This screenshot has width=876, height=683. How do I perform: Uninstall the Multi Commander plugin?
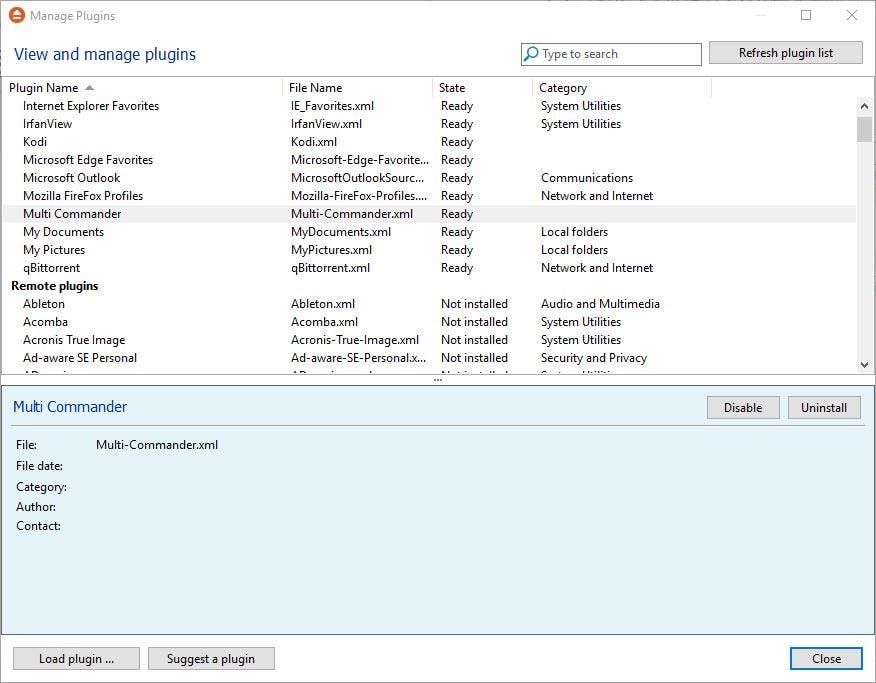(x=824, y=408)
